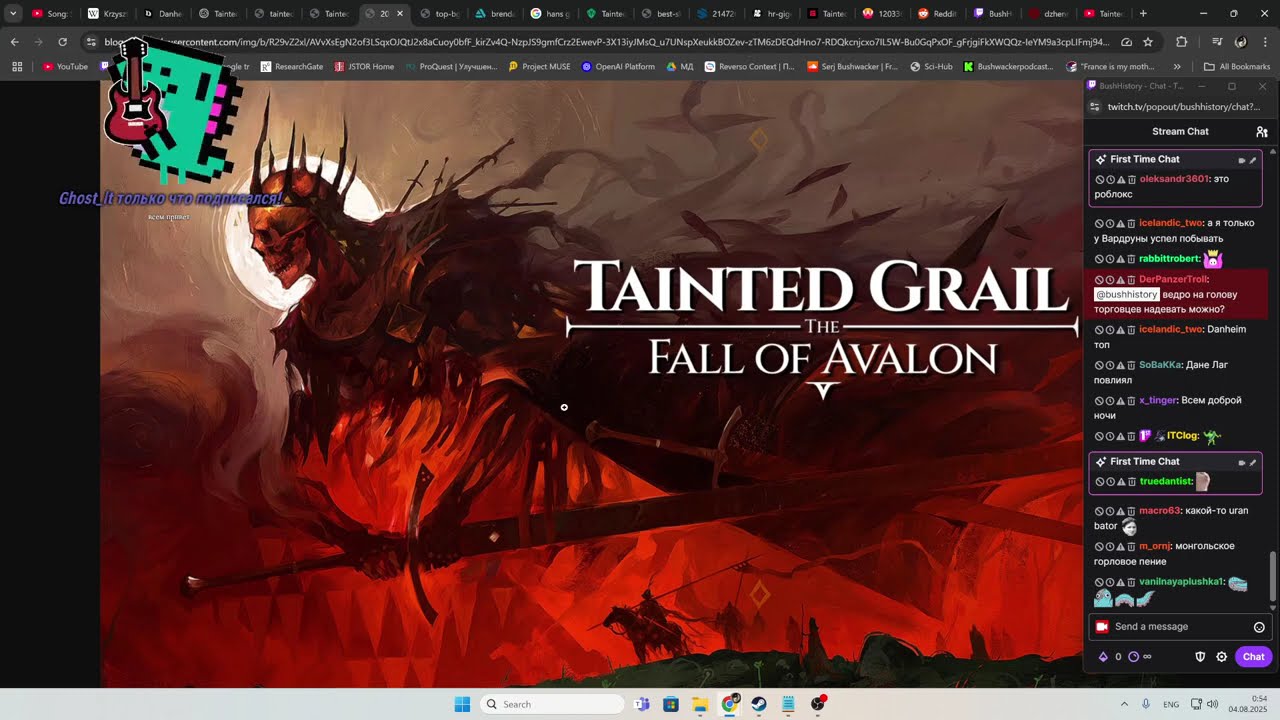Open site info icon in chat popout
The width and height of the screenshot is (1280, 720).
[1094, 107]
